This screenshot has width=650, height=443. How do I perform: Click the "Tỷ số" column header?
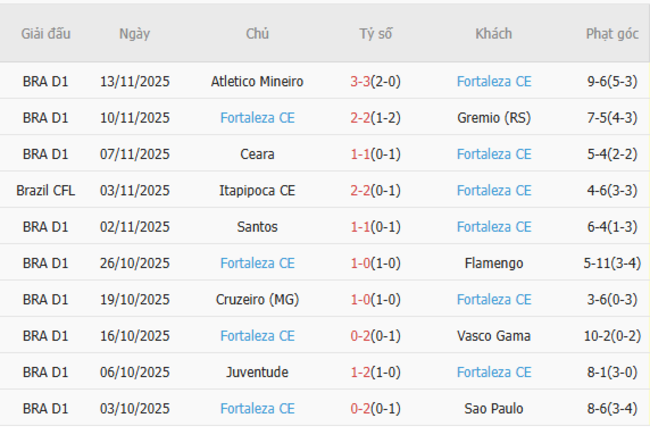(x=376, y=33)
